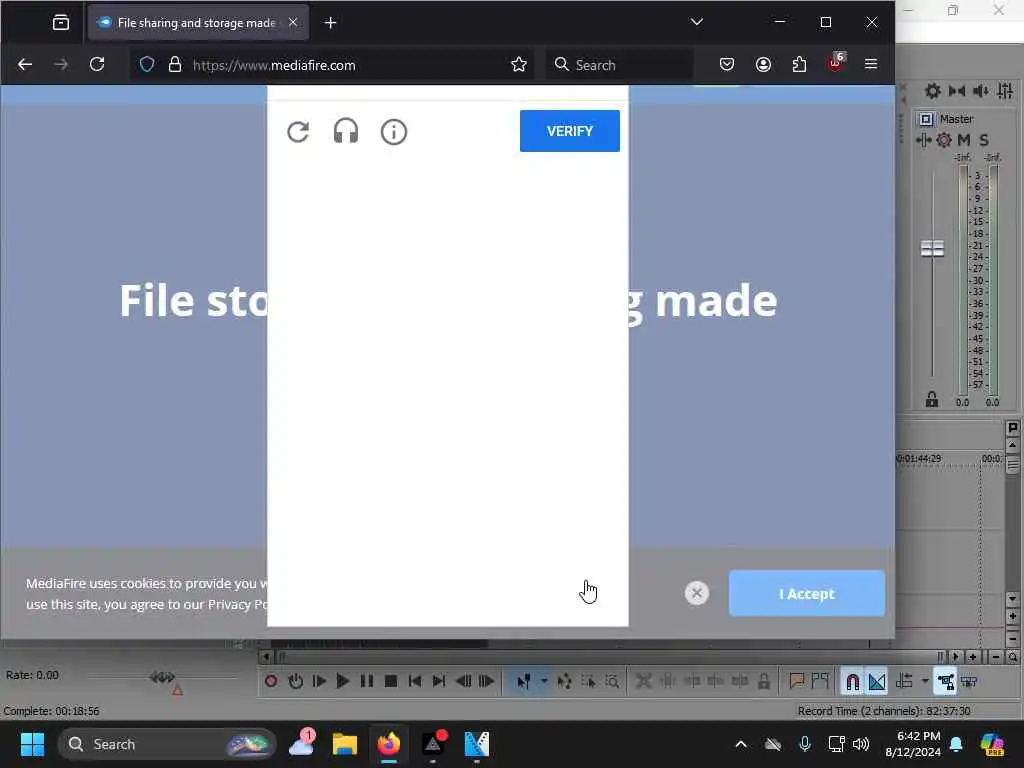
Task: Click the blue VERIFY button
Action: (569, 131)
